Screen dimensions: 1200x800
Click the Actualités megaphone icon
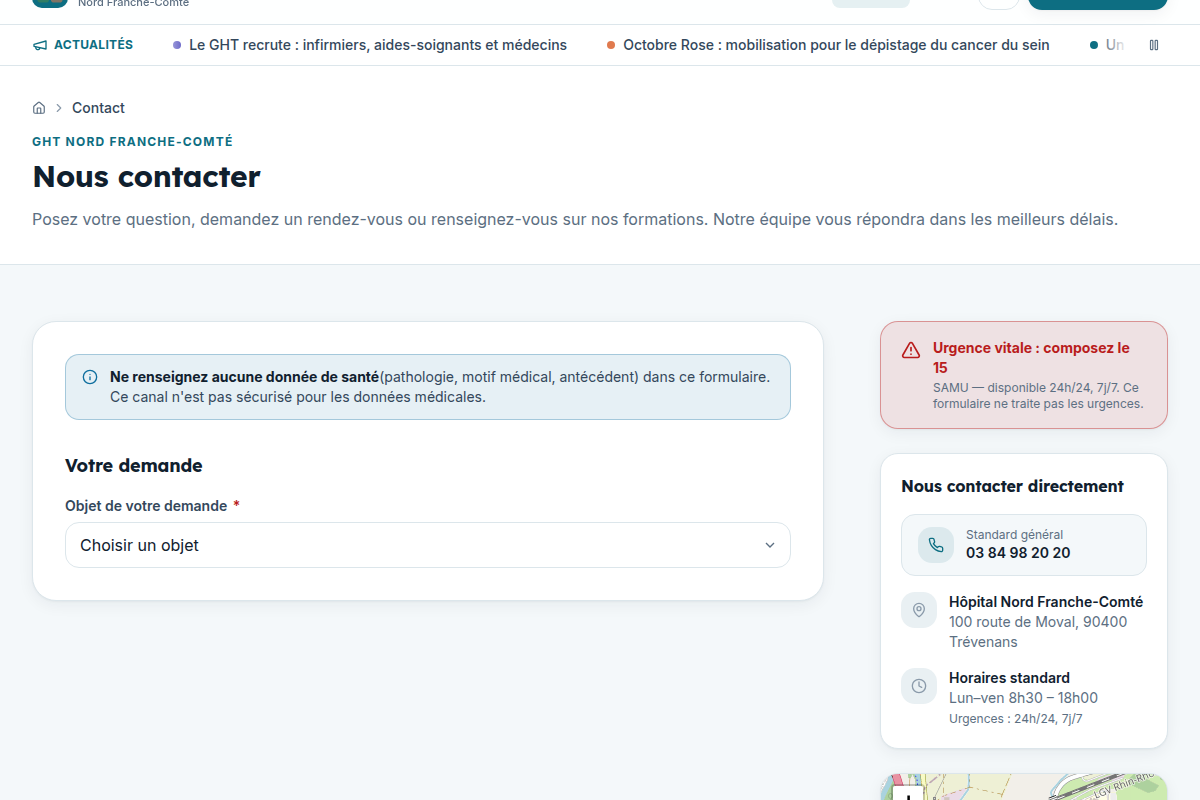point(40,45)
